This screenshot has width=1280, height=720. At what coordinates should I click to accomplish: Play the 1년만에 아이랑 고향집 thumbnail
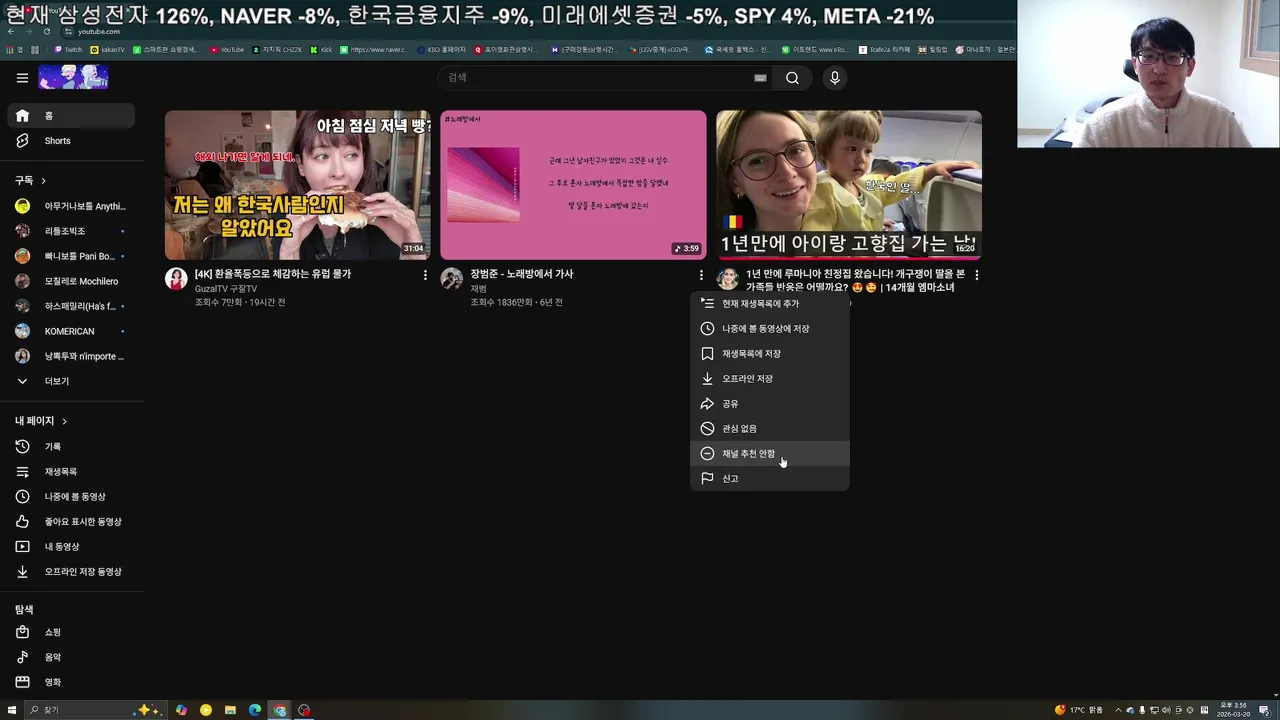pos(849,185)
